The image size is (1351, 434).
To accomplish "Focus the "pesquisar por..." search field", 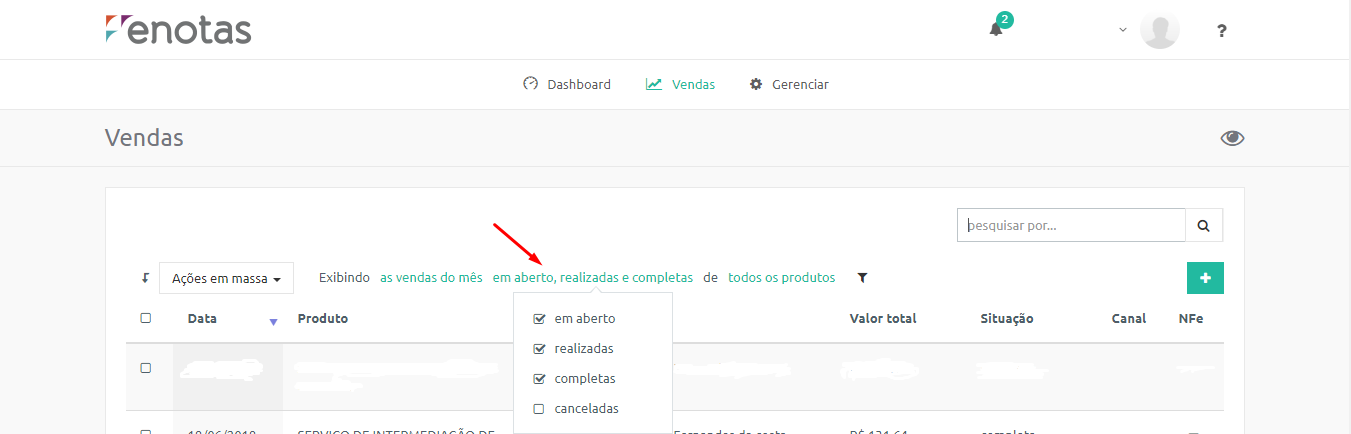I will 1071,225.
